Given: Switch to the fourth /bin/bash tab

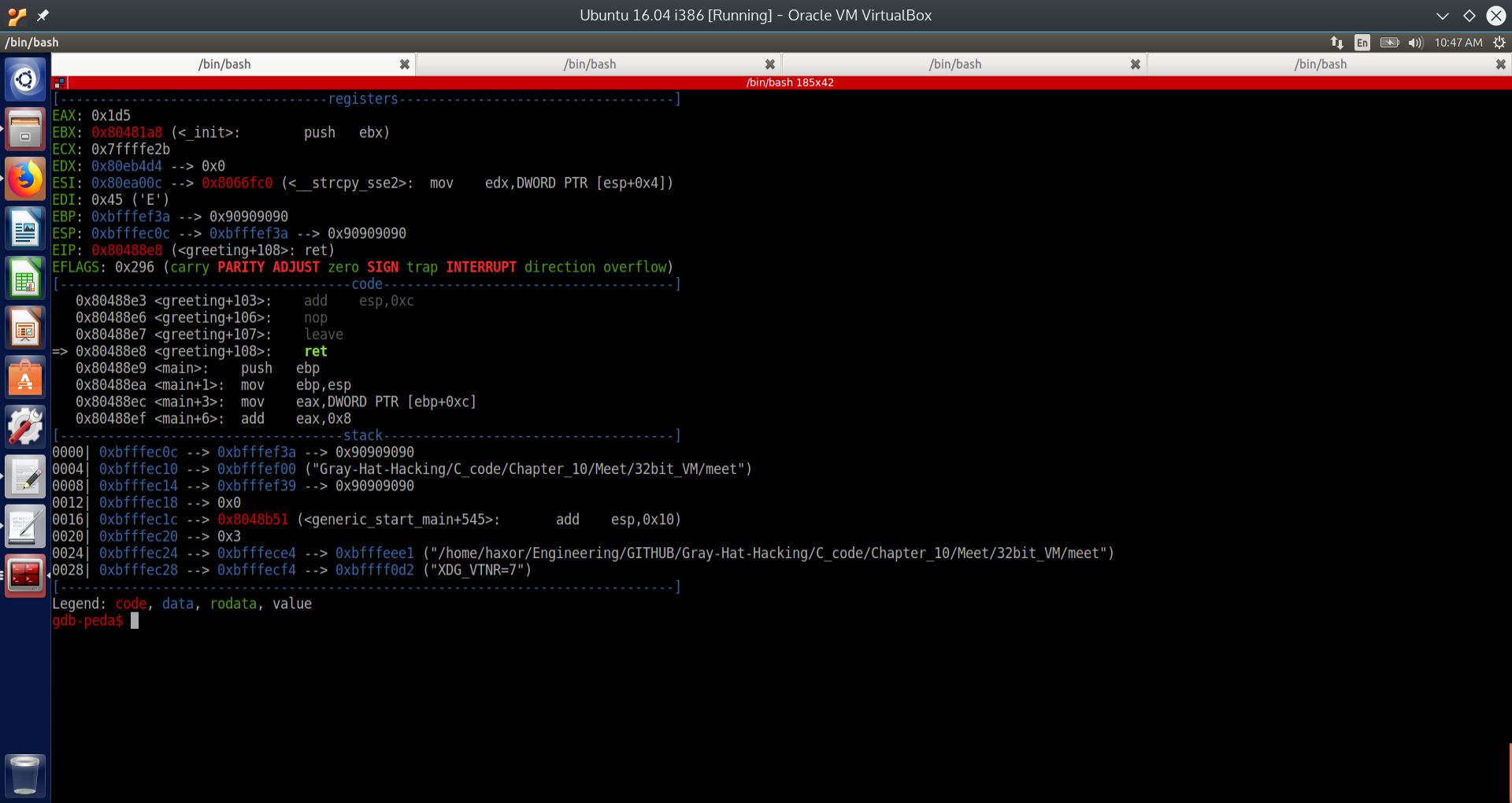Looking at the screenshot, I should point(1321,65).
